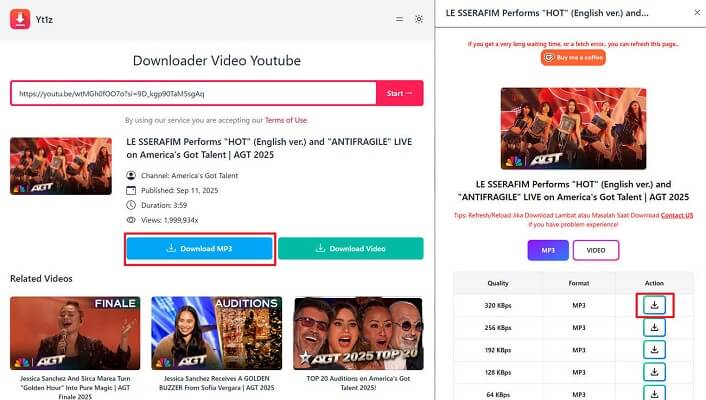This screenshot has height=400, width=706.
Task: Open the hamburger menu icon
Action: click(x=399, y=19)
